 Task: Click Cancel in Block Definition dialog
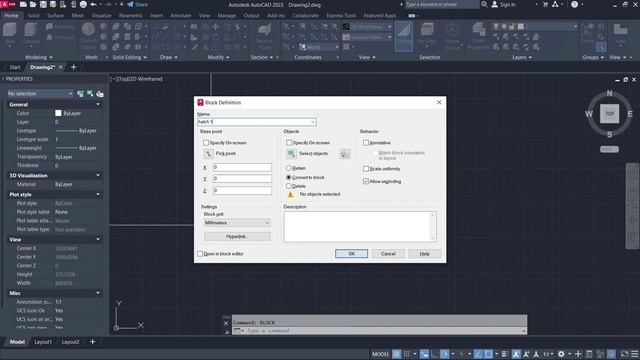(x=388, y=254)
